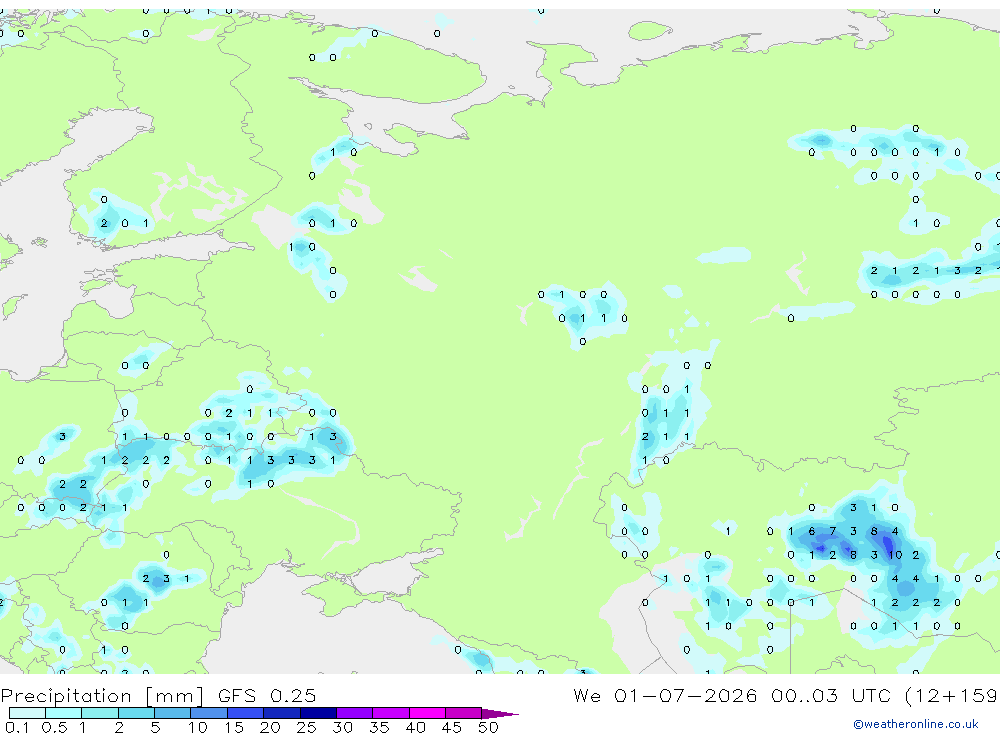Click the '01-07-2026' date text
This screenshot has height=733, width=1000.
[x=686, y=695]
